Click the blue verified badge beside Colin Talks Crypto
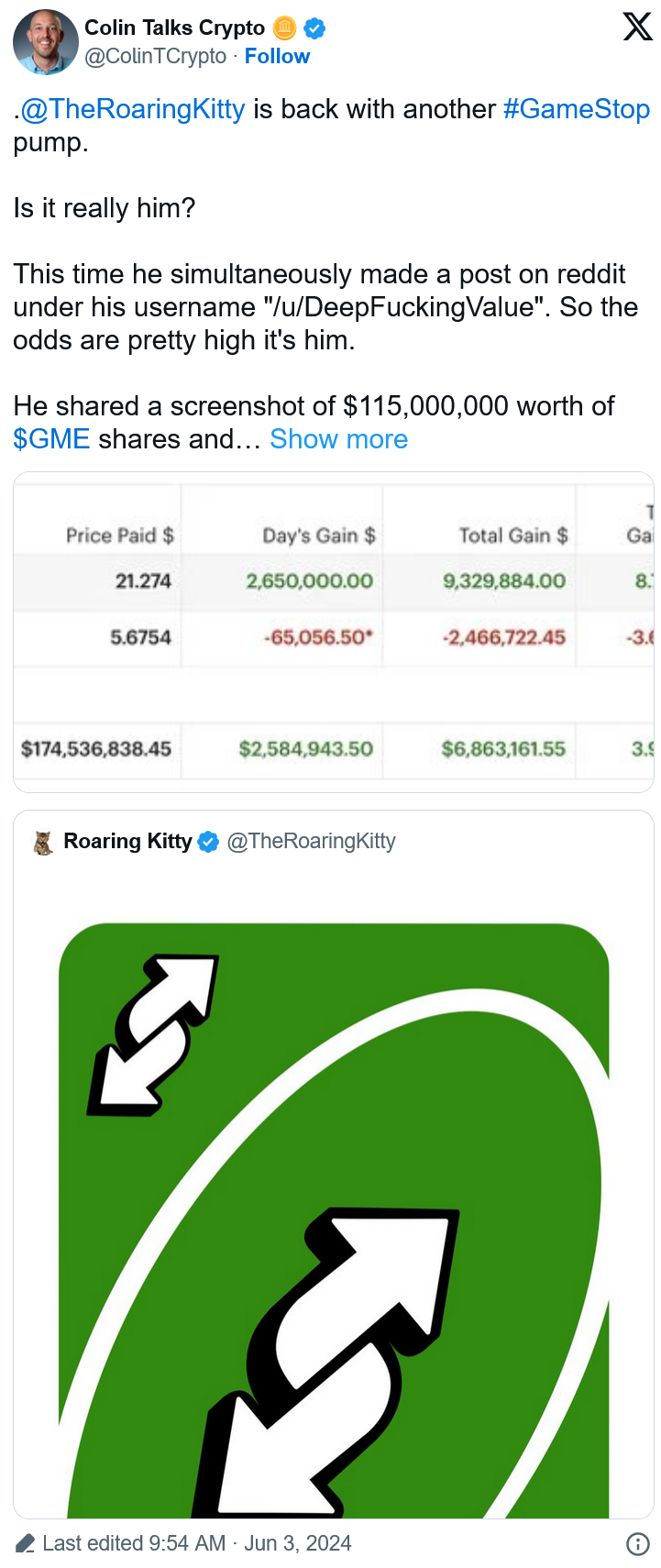Viewport: 661px width, 1568px height. pos(314,28)
